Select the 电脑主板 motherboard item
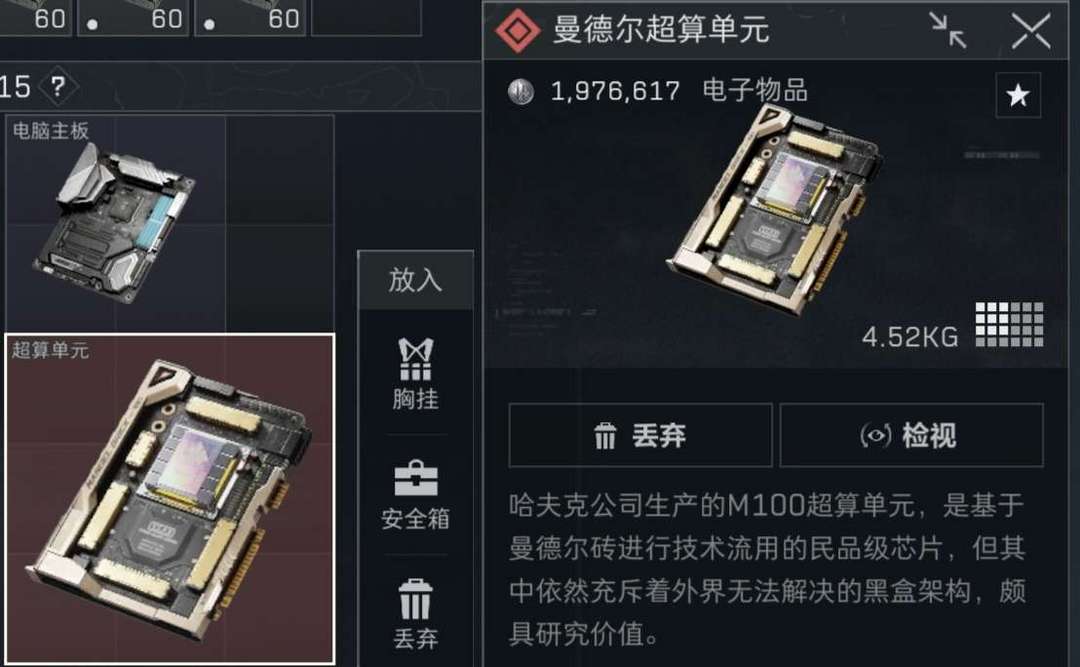The image size is (1080, 667). (115, 223)
